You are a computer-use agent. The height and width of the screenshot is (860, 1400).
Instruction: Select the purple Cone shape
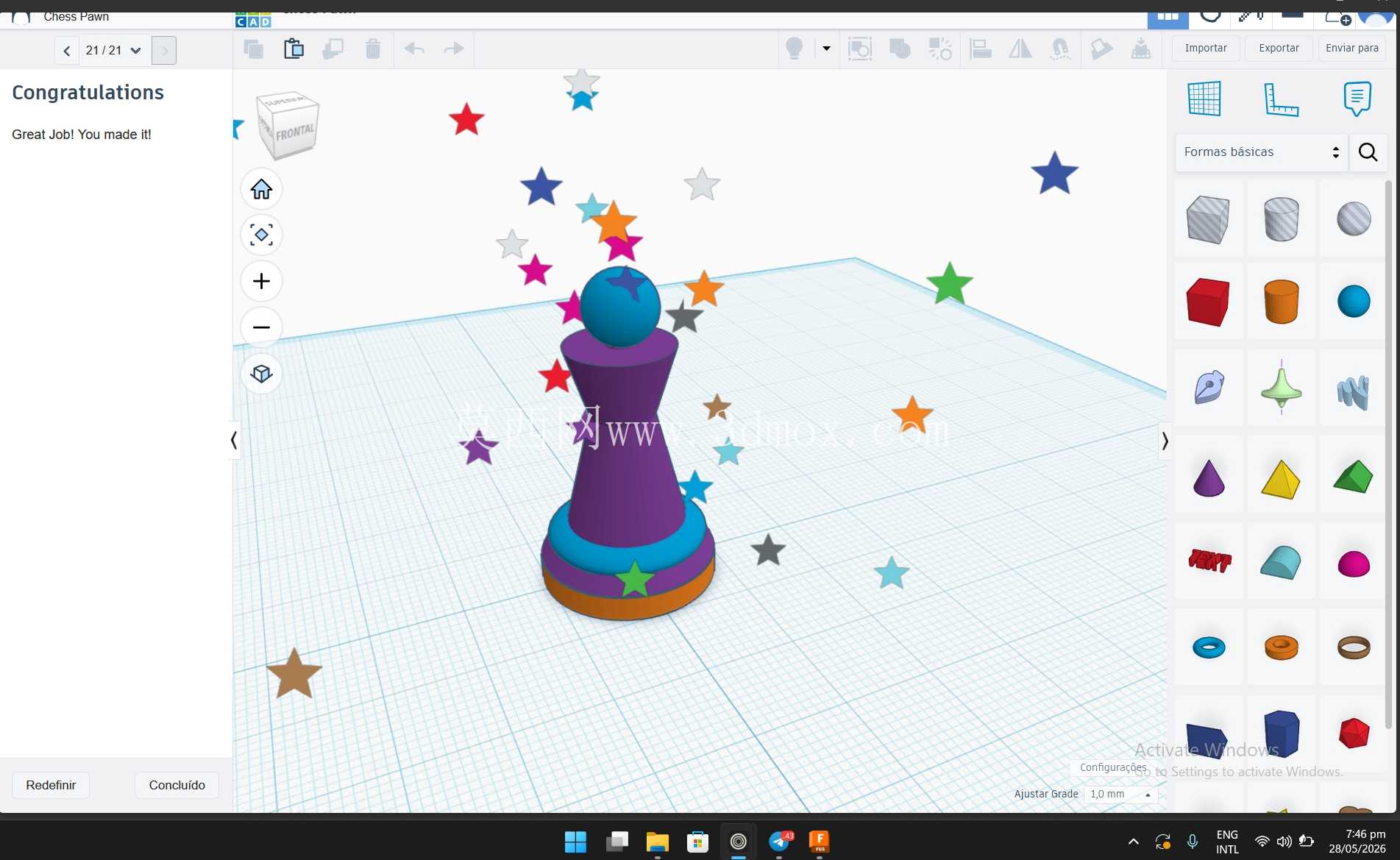1209,478
